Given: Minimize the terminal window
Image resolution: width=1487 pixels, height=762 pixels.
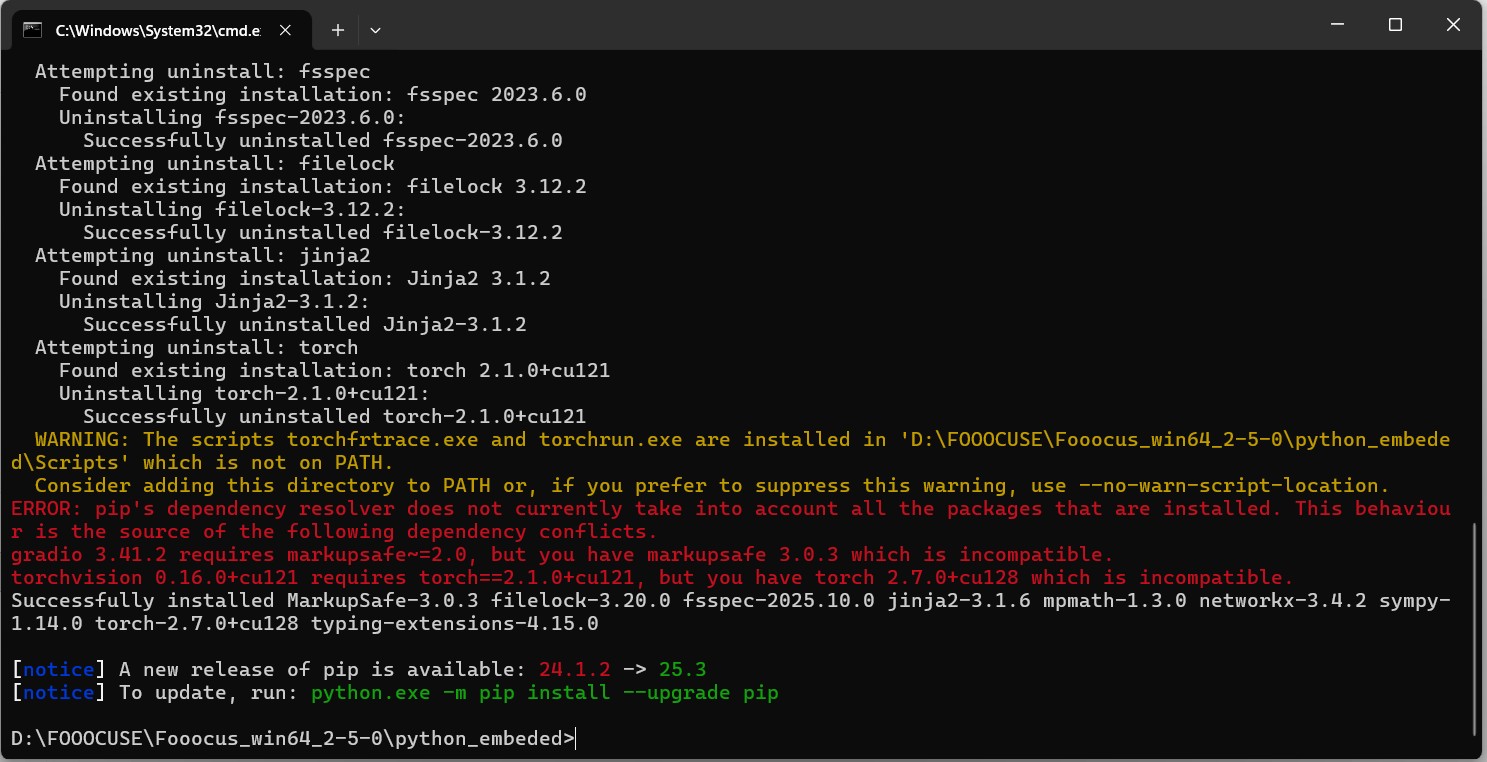Looking at the screenshot, I should coord(1337,25).
